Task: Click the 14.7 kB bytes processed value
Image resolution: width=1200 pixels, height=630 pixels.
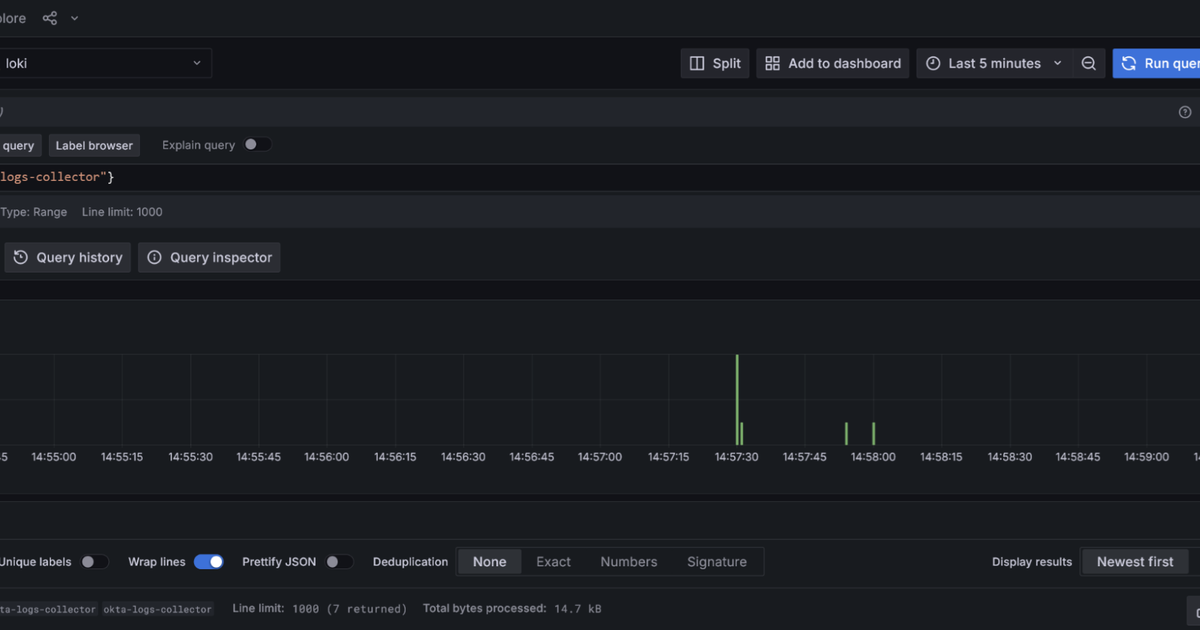Action: click(x=578, y=609)
